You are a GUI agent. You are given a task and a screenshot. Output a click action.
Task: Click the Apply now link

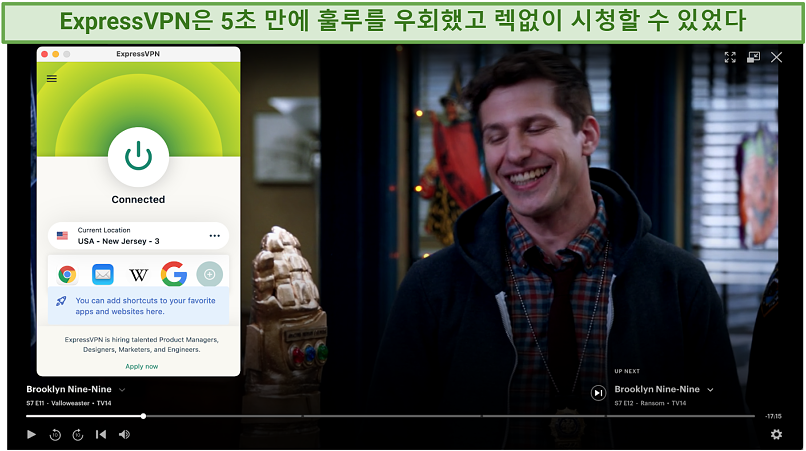coord(142,366)
